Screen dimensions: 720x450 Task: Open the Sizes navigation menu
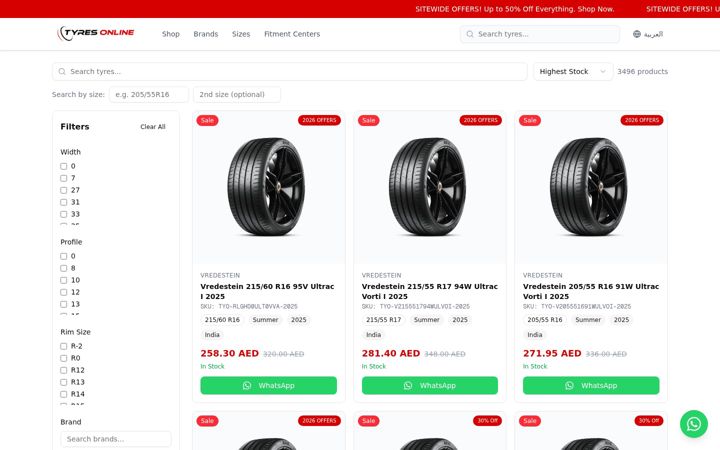click(x=241, y=34)
